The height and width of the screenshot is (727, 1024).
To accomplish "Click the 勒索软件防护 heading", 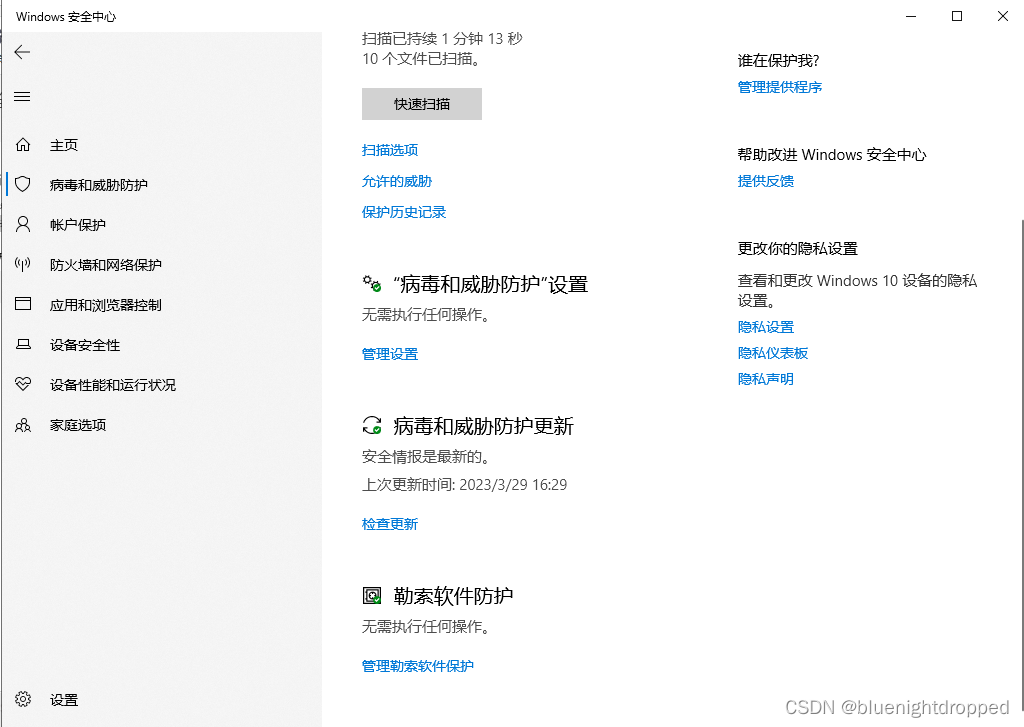I will (x=453, y=595).
